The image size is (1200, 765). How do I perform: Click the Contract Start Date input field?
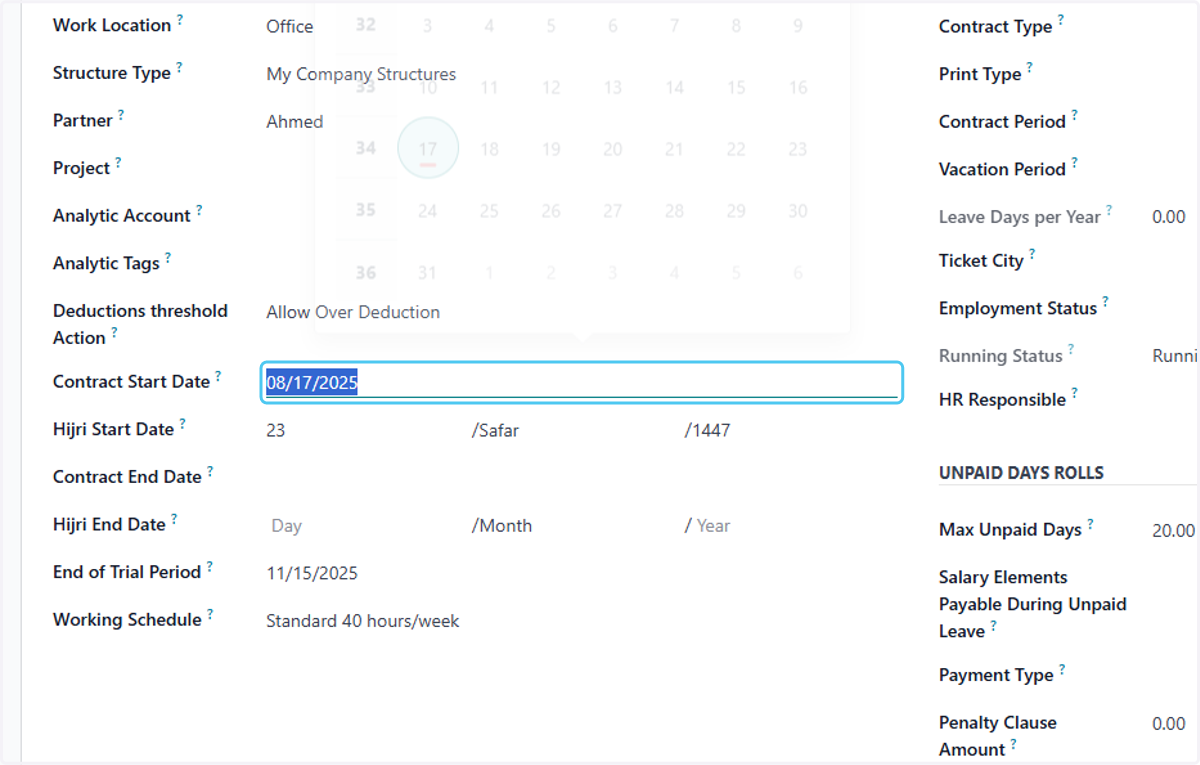pyautogui.click(x=581, y=383)
